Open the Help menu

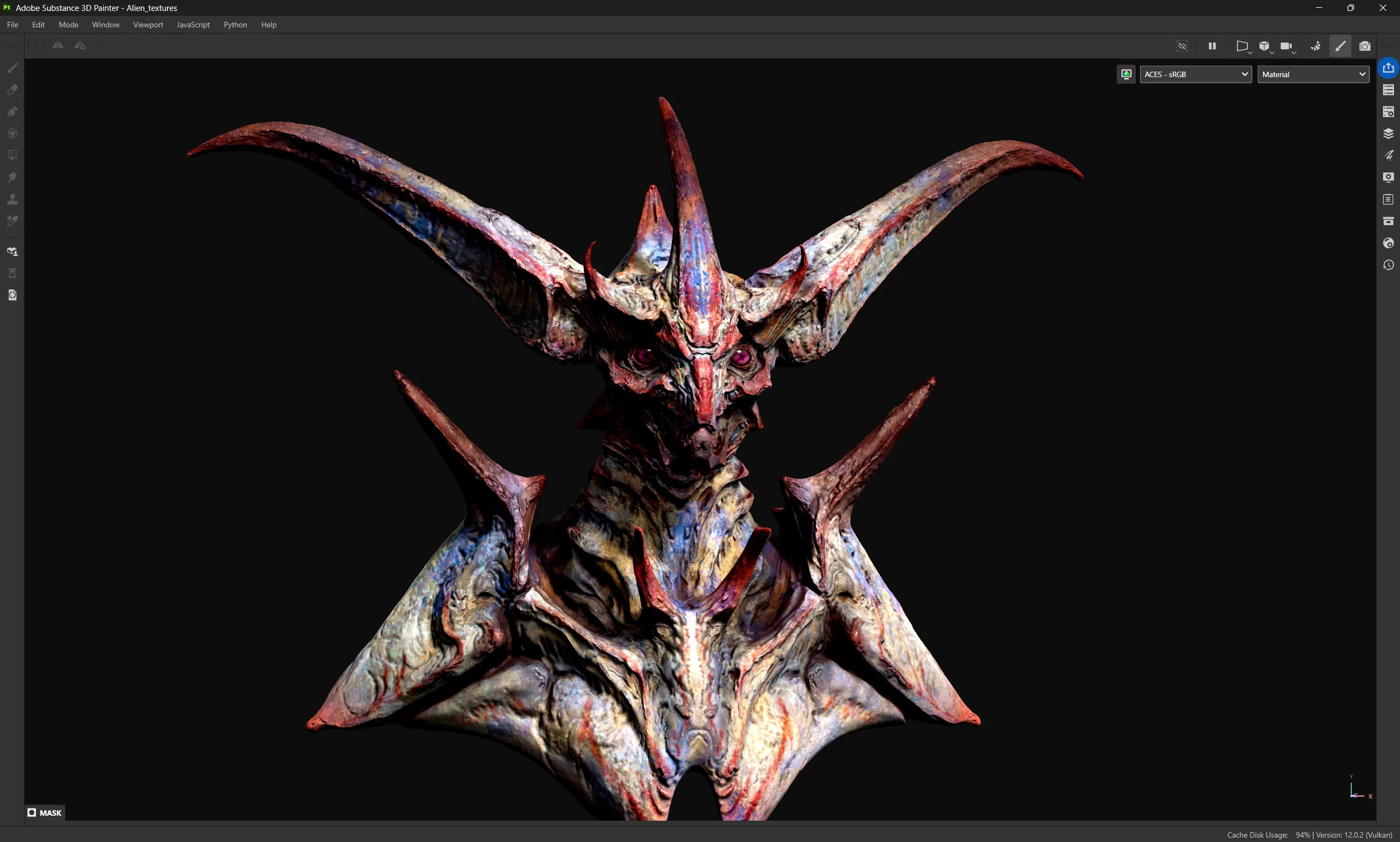click(269, 25)
